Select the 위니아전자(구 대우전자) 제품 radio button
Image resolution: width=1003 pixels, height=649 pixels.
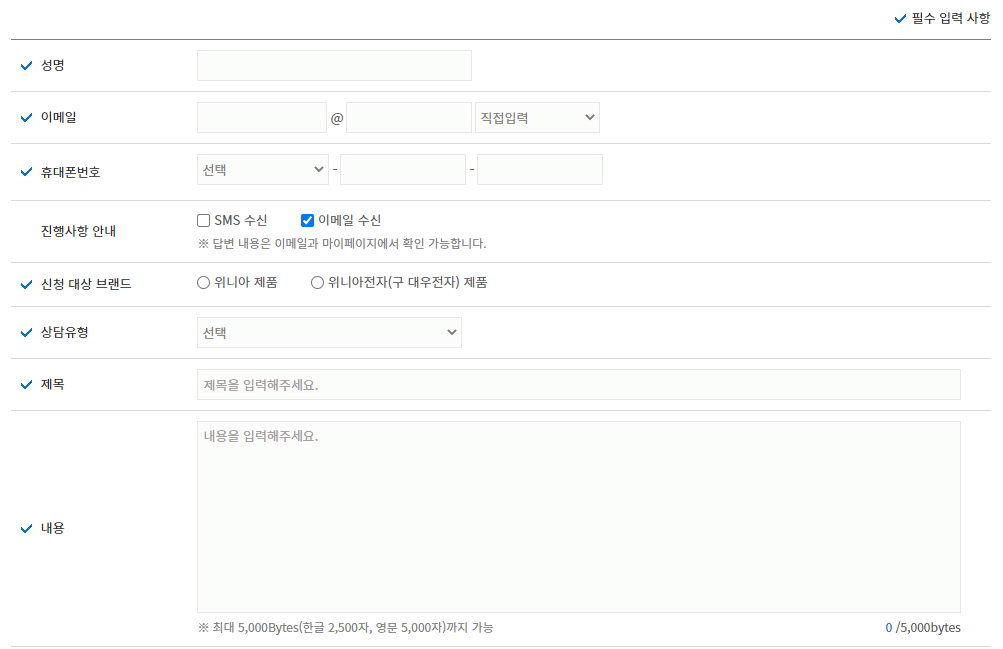(317, 282)
